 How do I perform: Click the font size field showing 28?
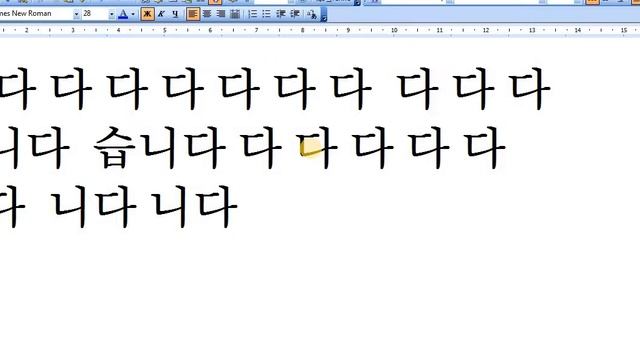[x=95, y=14]
